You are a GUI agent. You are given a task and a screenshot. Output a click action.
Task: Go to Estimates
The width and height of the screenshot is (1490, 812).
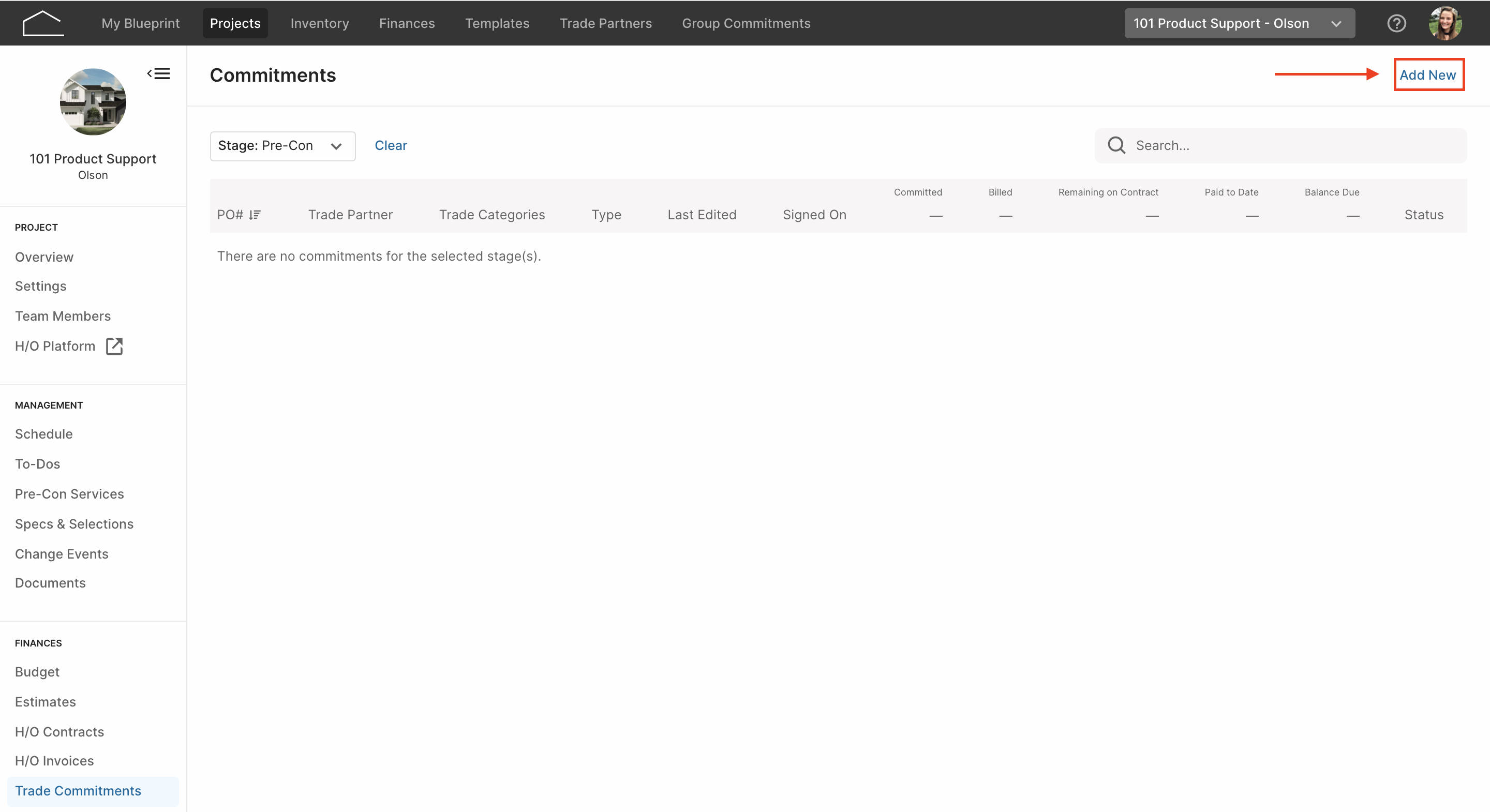pos(45,702)
